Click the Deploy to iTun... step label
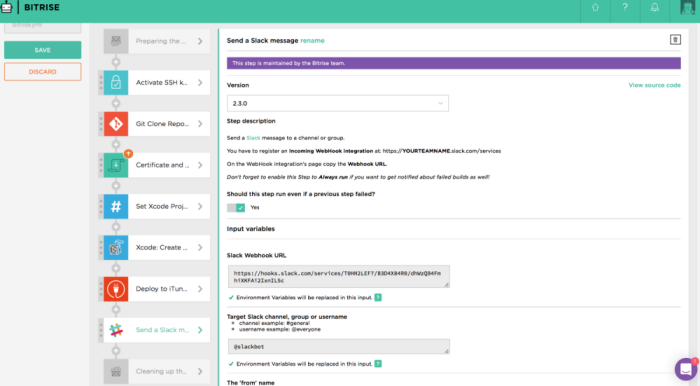This screenshot has width=700, height=386. click(161, 289)
